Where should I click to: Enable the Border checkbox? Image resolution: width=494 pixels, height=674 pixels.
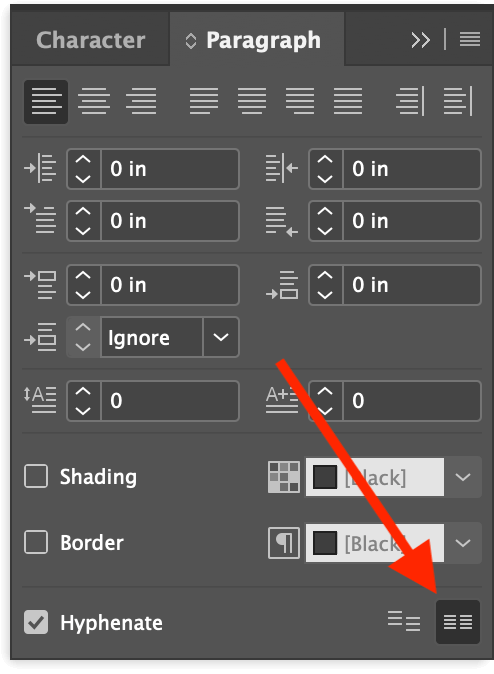coord(36,542)
